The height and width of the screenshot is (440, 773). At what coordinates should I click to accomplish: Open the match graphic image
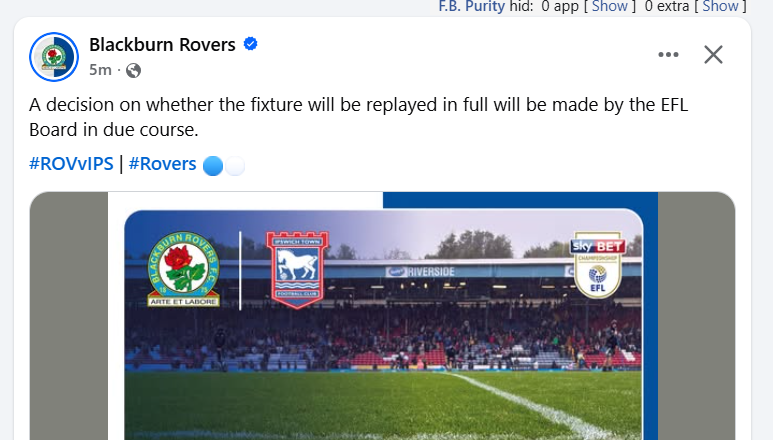(x=383, y=316)
